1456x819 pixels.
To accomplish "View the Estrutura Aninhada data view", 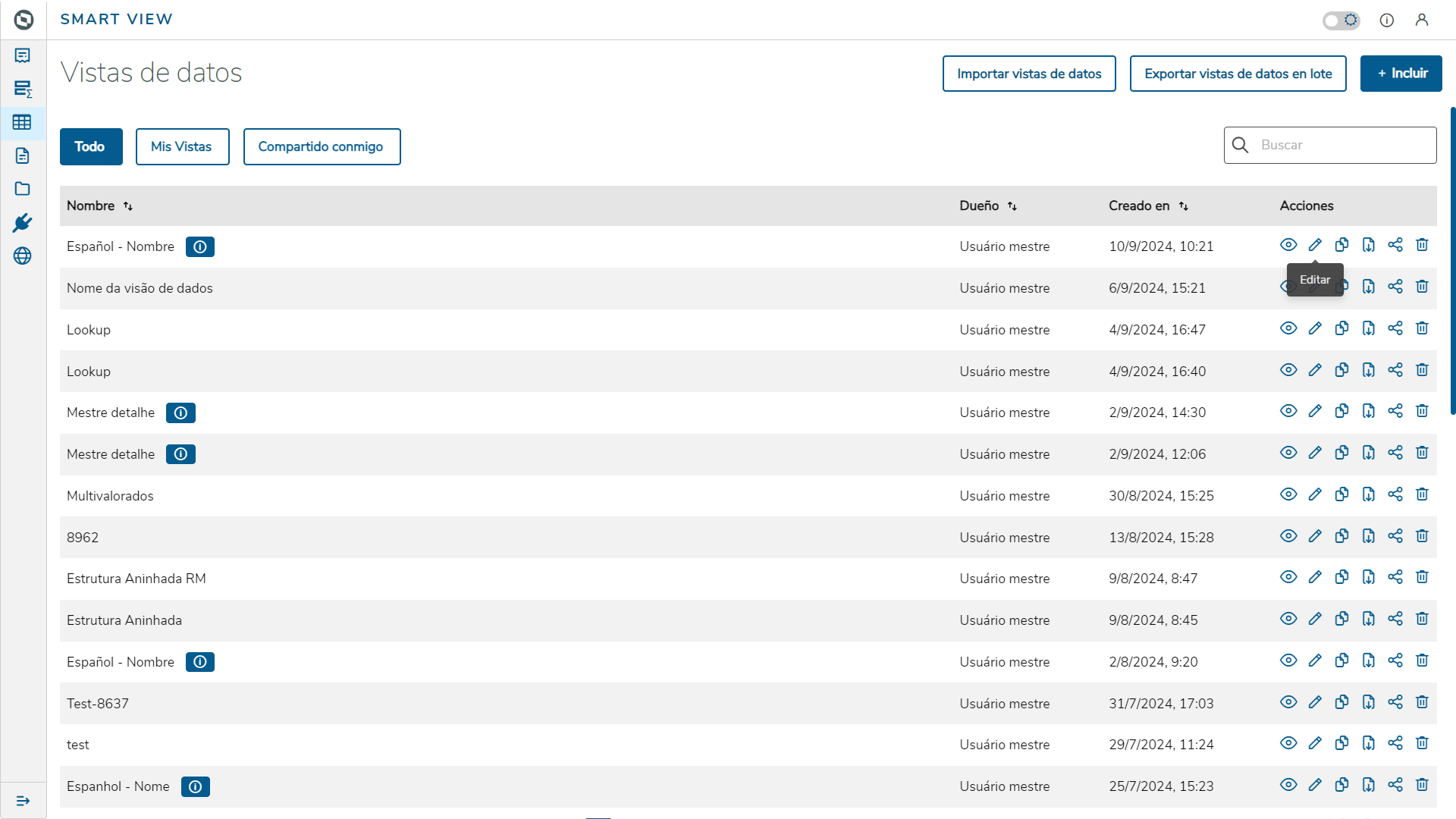I will (x=1288, y=619).
